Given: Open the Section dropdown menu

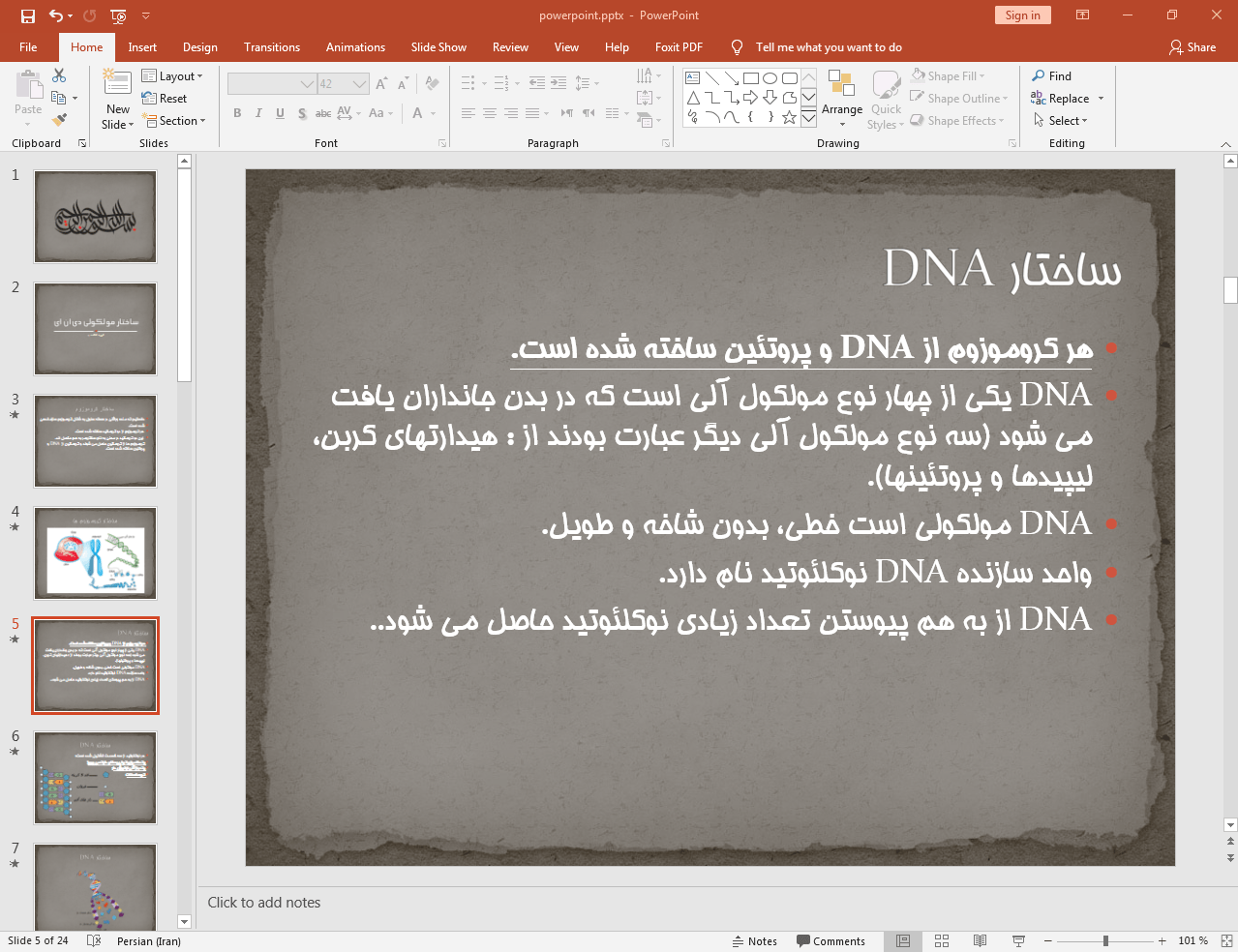Looking at the screenshot, I should [175, 121].
